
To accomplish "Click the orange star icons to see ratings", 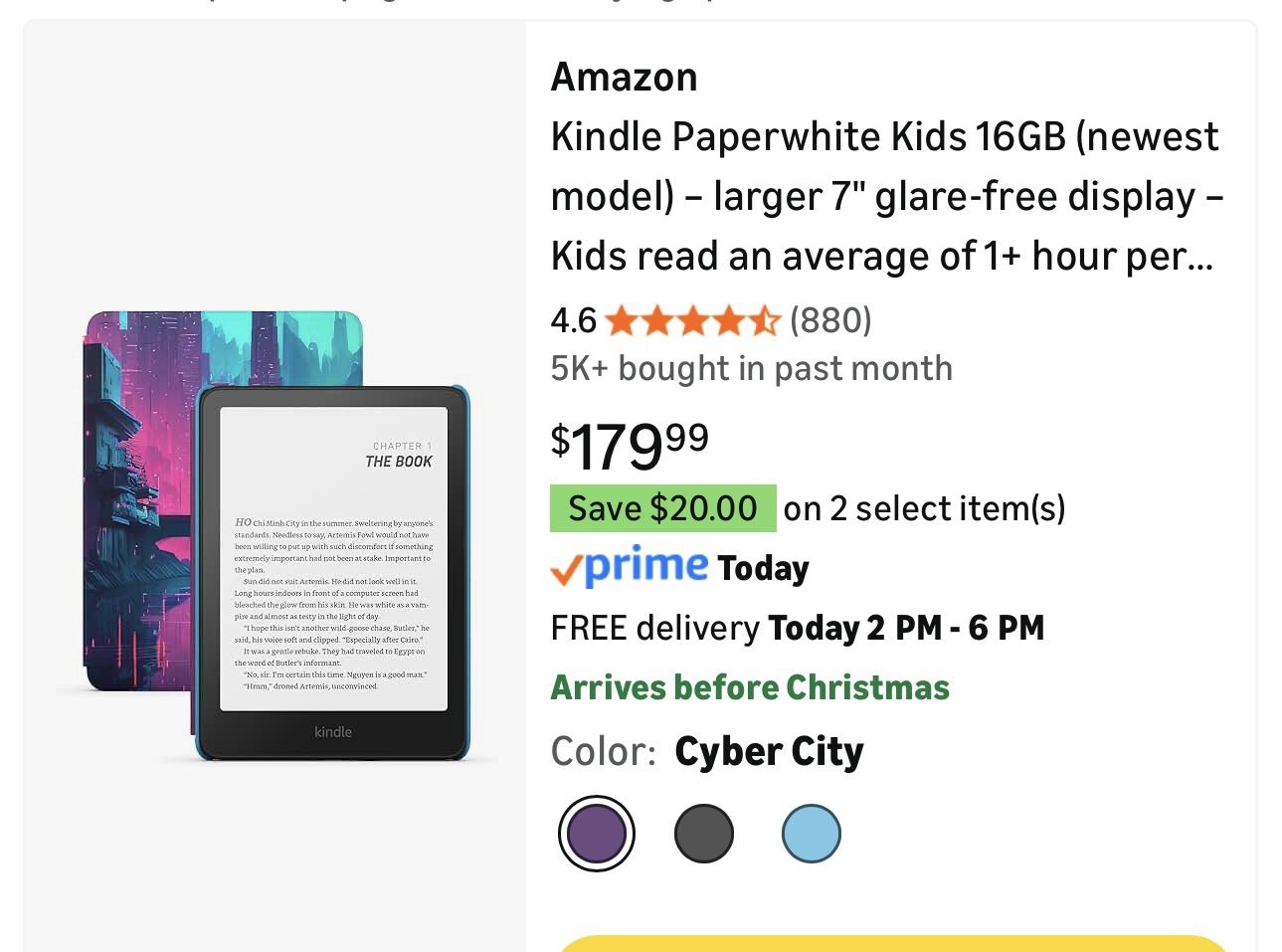I will [x=691, y=320].
